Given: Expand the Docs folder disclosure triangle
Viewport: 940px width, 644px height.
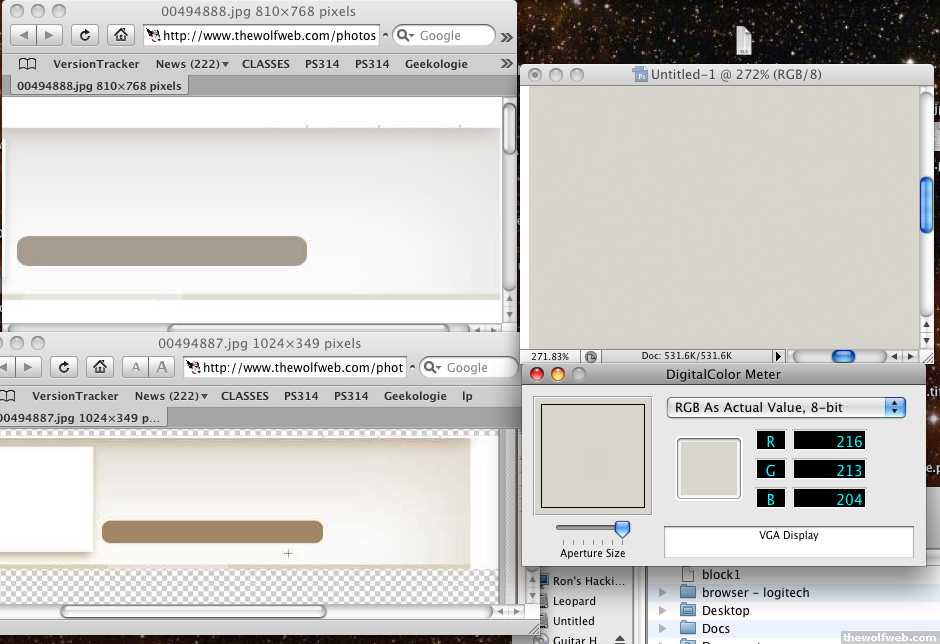Looking at the screenshot, I should (662, 629).
